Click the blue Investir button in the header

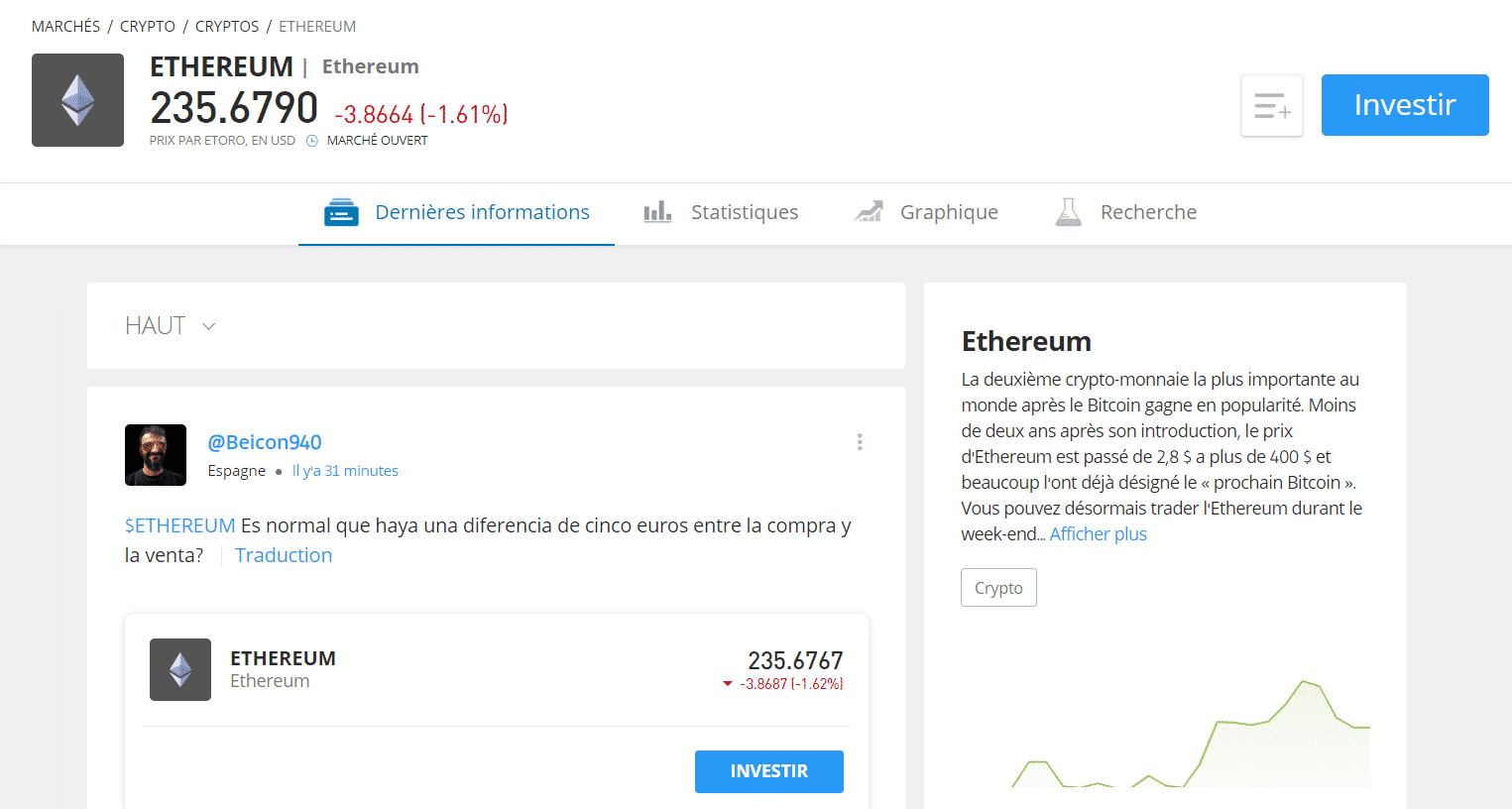pyautogui.click(x=1405, y=105)
